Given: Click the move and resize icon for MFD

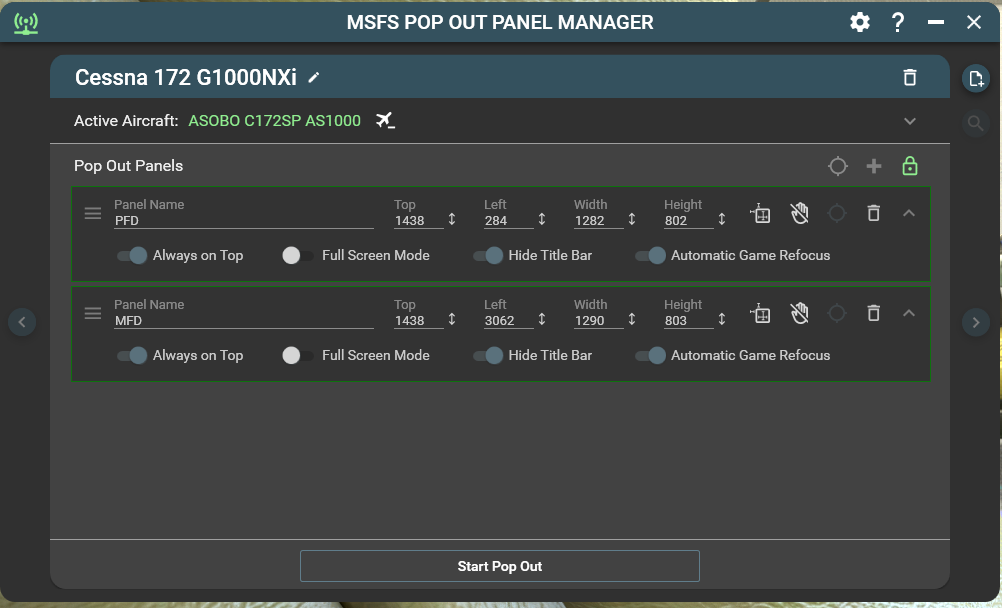Looking at the screenshot, I should coord(761,313).
